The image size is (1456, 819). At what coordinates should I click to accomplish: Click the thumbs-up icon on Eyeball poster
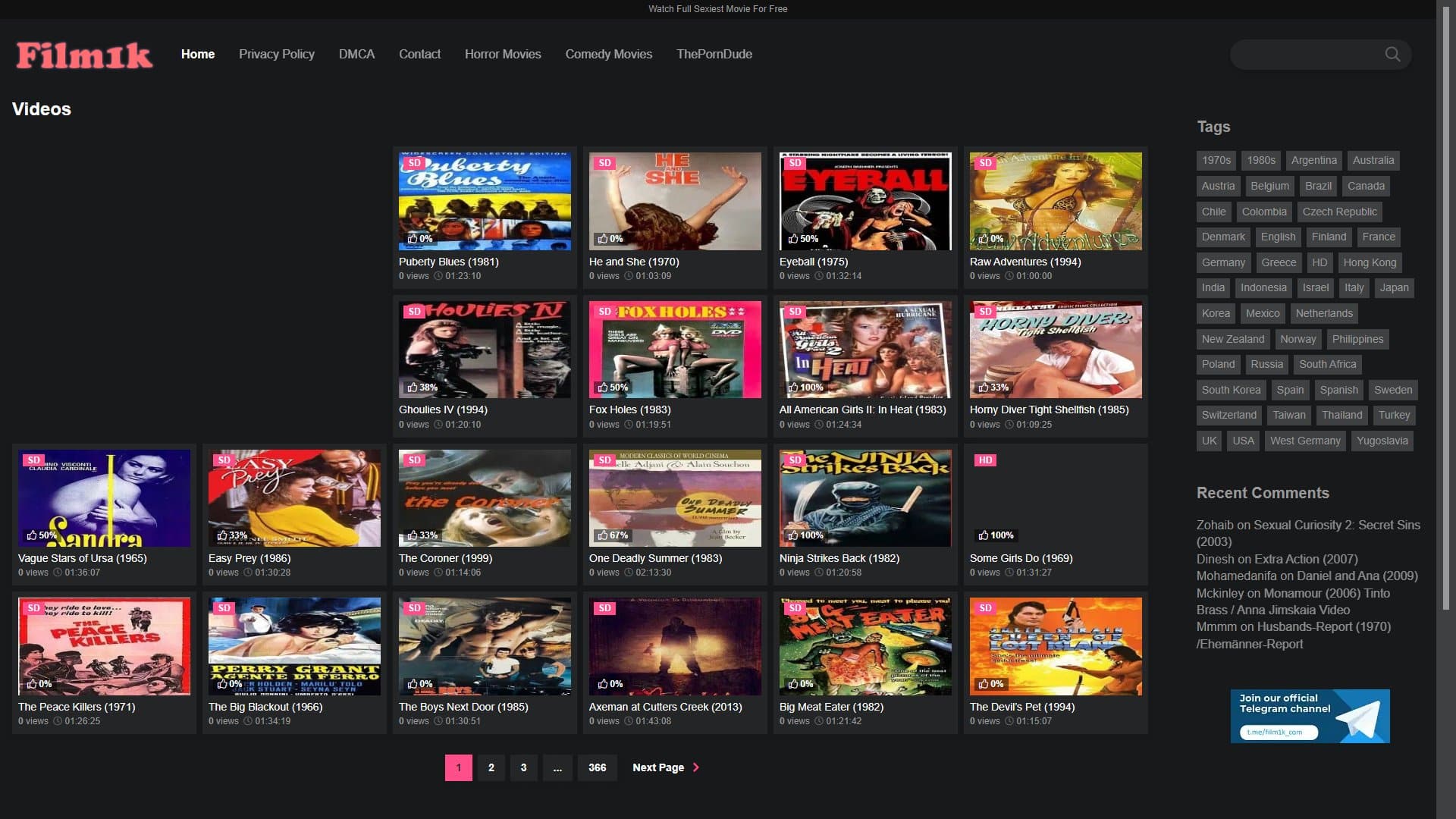[x=792, y=239]
